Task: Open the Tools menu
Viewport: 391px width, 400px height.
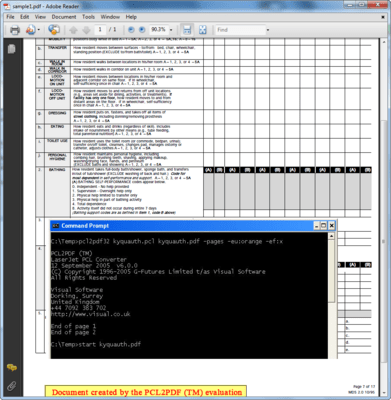Action: click(88, 17)
